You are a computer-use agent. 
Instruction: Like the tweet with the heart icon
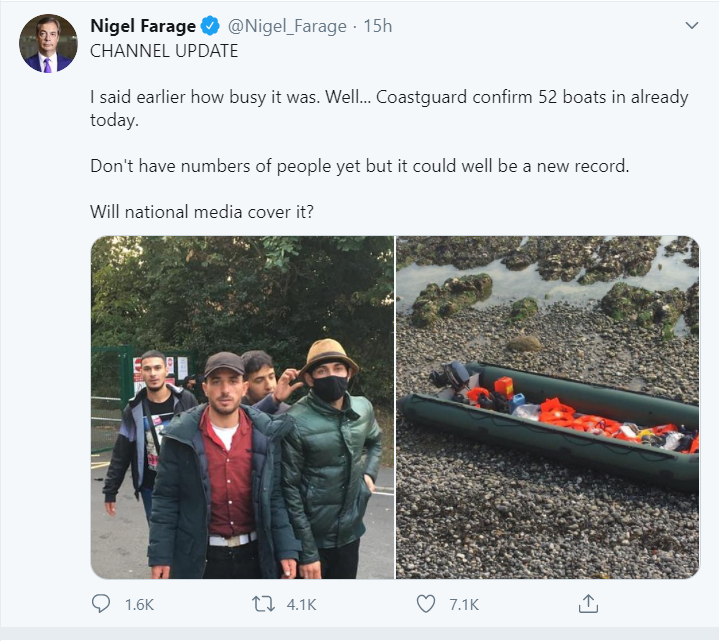coord(426,604)
